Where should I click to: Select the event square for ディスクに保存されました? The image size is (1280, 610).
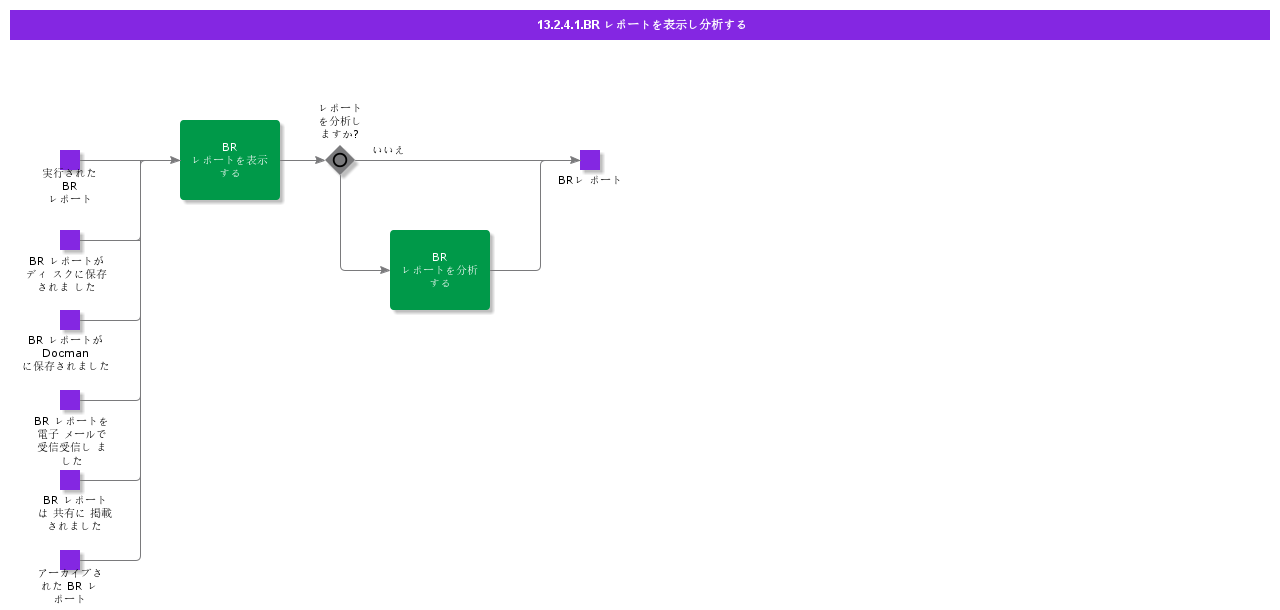[70, 240]
